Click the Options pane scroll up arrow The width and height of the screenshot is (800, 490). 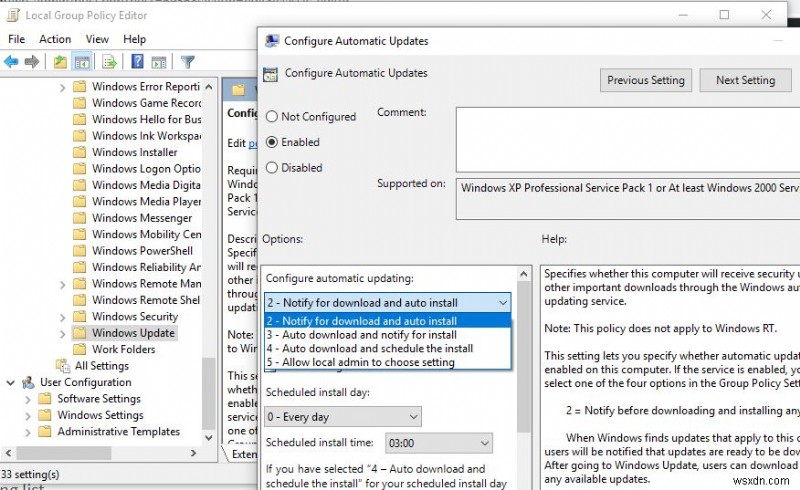click(x=524, y=274)
